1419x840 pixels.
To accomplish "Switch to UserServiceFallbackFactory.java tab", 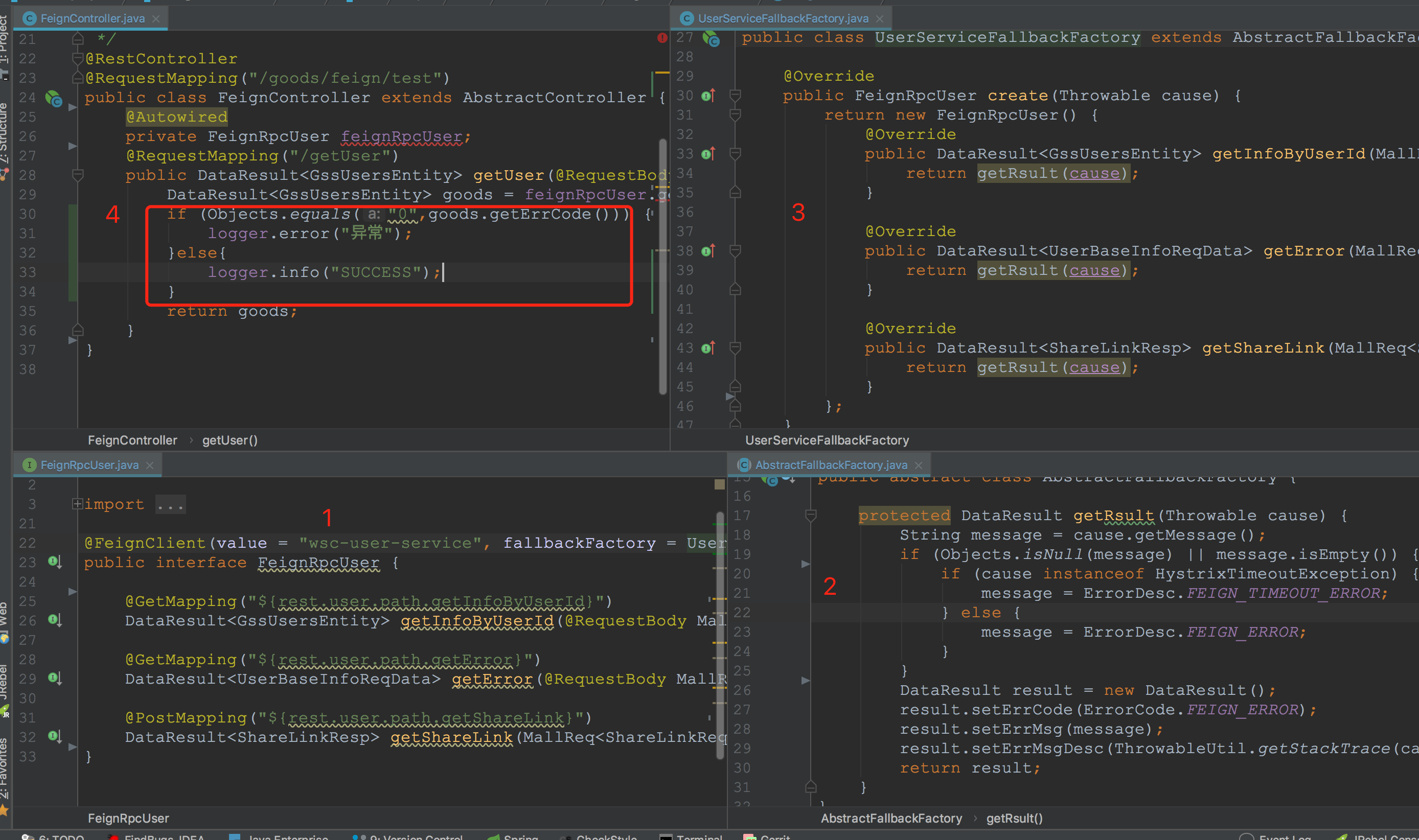I will point(782,19).
